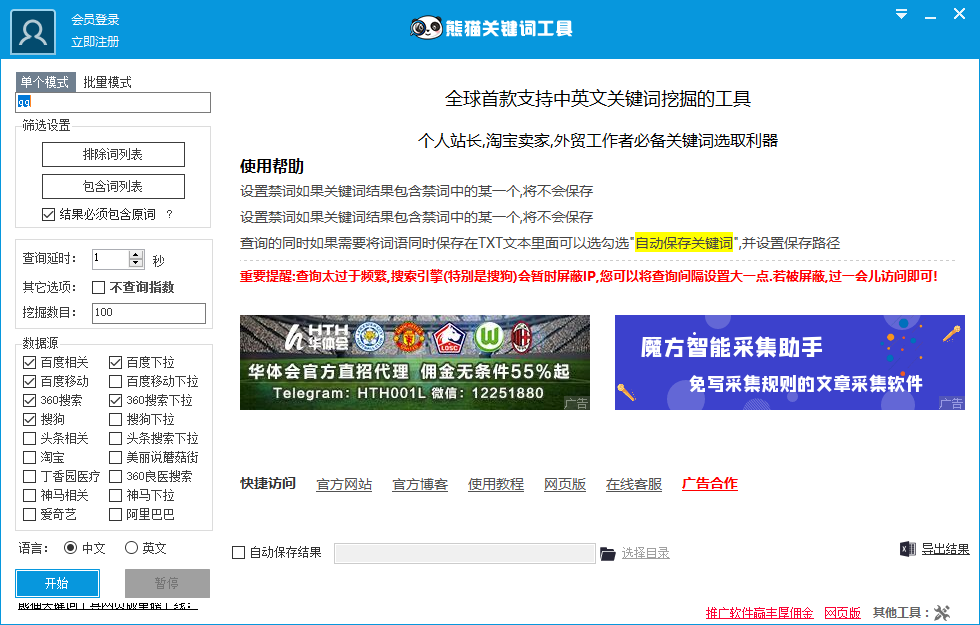Click the 查询延时 value field

111,258
